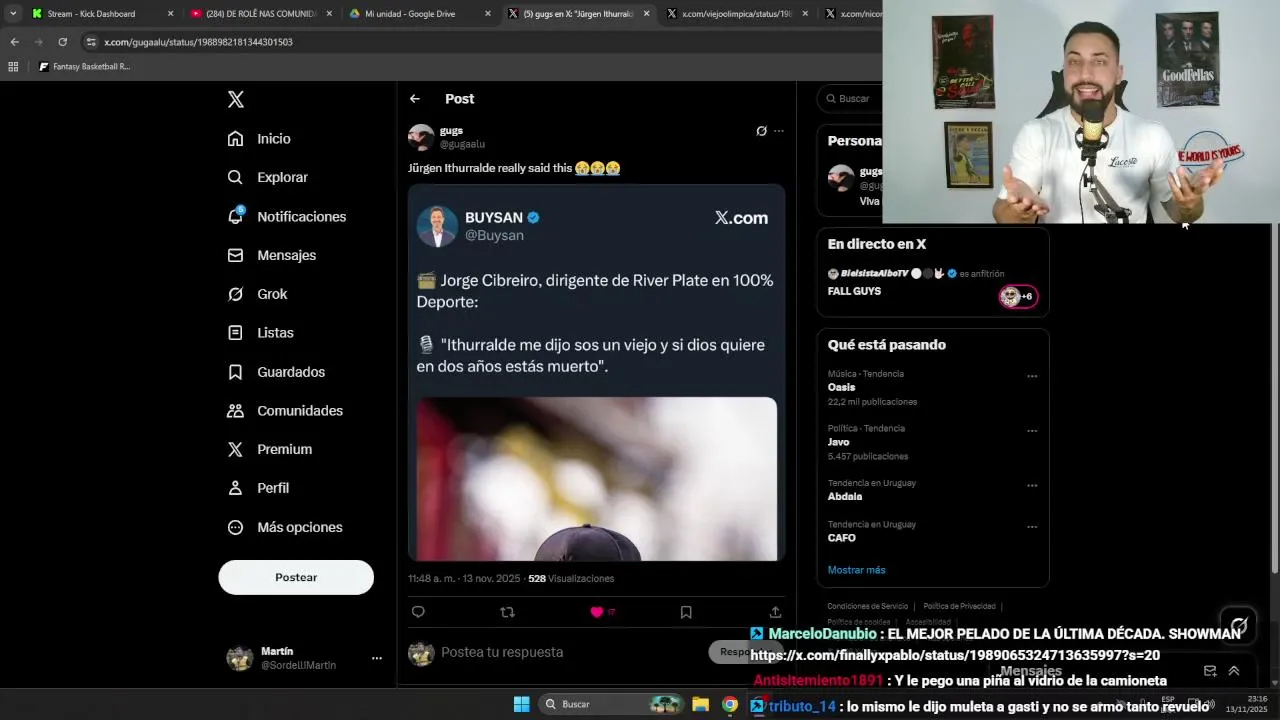
Task: Click the browser reload button
Action: pyautogui.click(x=62, y=42)
